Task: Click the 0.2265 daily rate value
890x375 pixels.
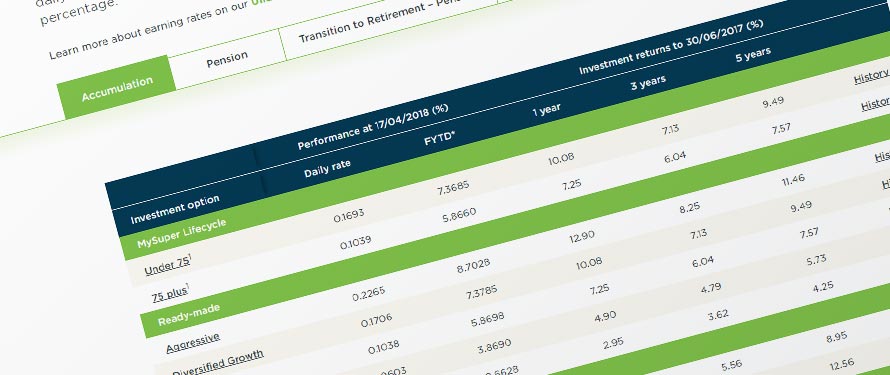Action: coord(369,293)
